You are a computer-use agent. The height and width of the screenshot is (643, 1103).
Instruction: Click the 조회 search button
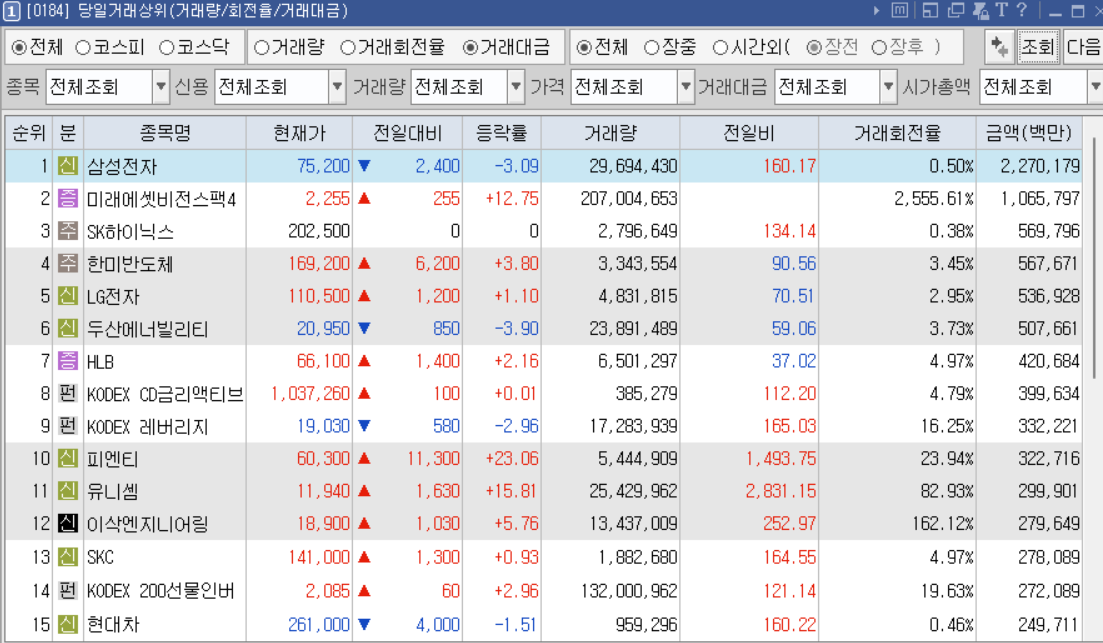(x=1038, y=47)
